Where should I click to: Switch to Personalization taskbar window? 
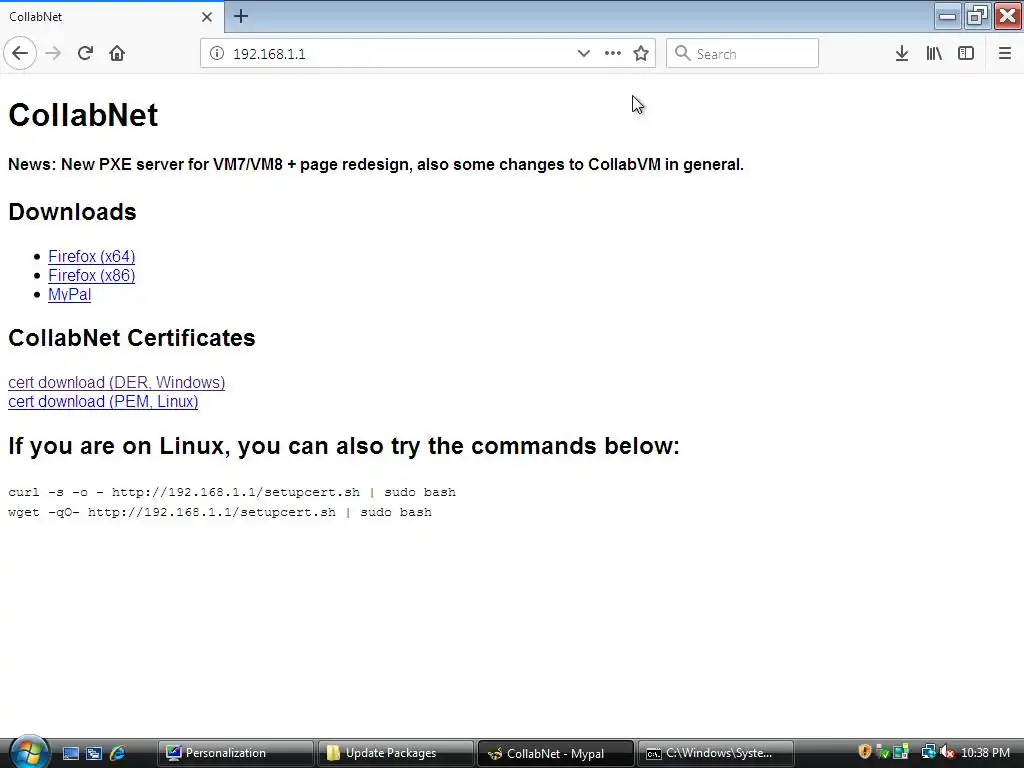pyautogui.click(x=236, y=753)
